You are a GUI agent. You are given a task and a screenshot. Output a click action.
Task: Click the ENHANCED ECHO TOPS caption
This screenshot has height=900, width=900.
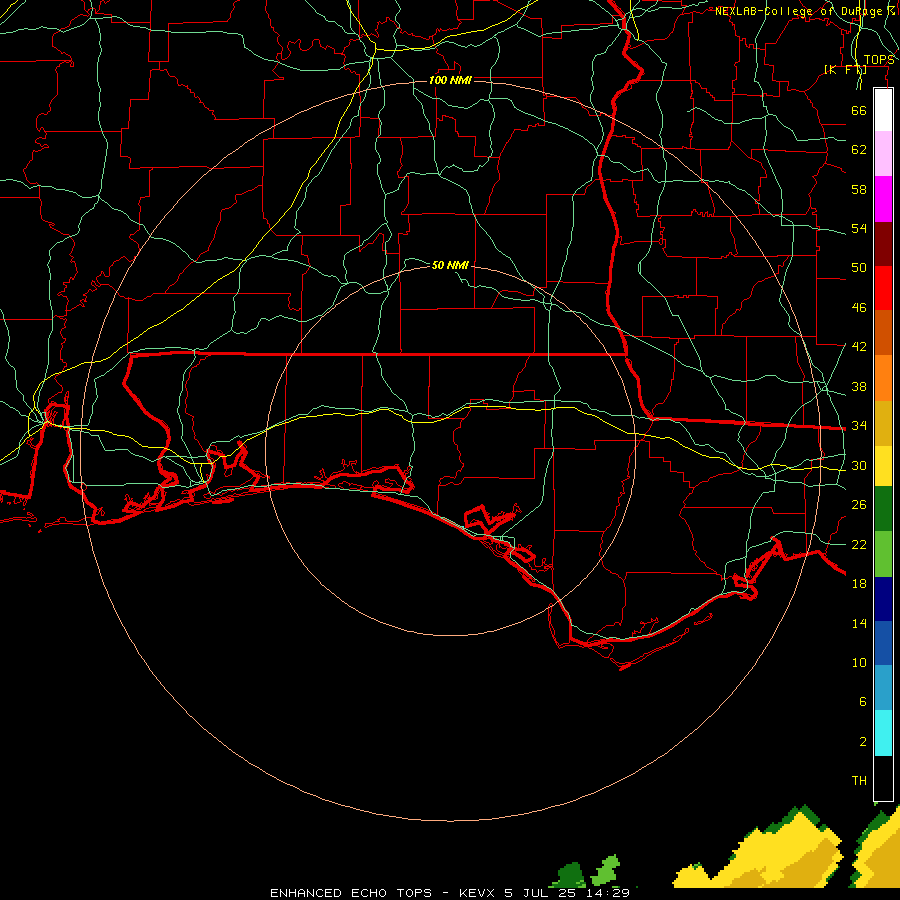coord(351,893)
